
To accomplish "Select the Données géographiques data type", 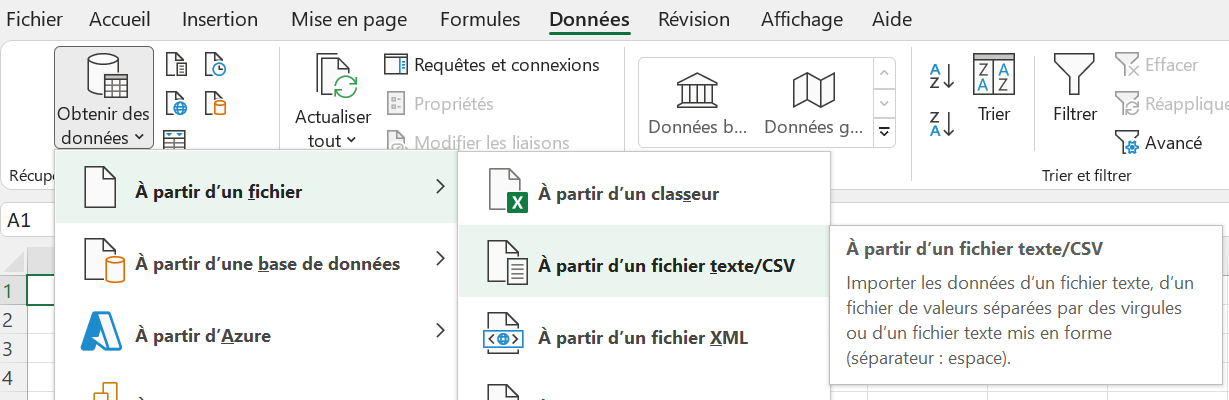I will pos(813,103).
